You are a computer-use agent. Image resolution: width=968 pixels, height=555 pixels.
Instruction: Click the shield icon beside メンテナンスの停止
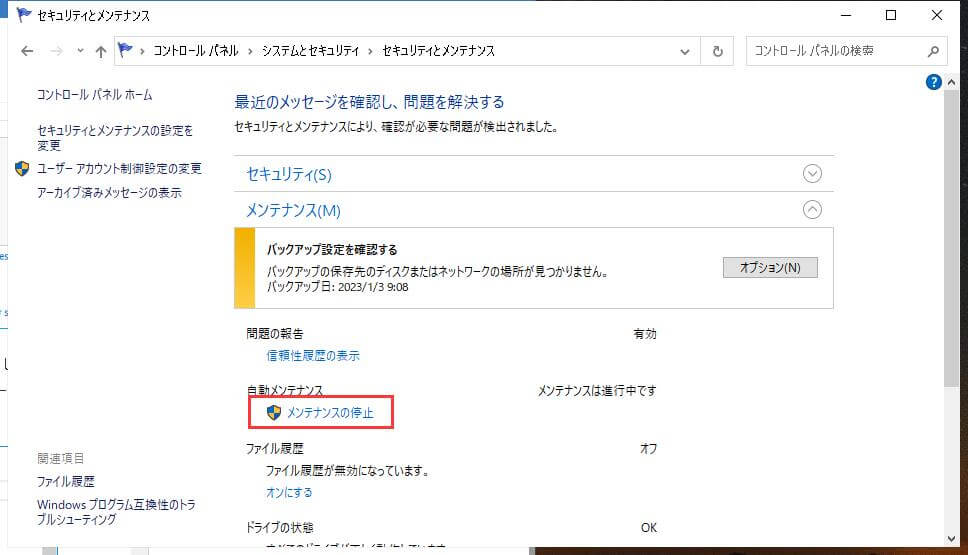[x=273, y=412]
